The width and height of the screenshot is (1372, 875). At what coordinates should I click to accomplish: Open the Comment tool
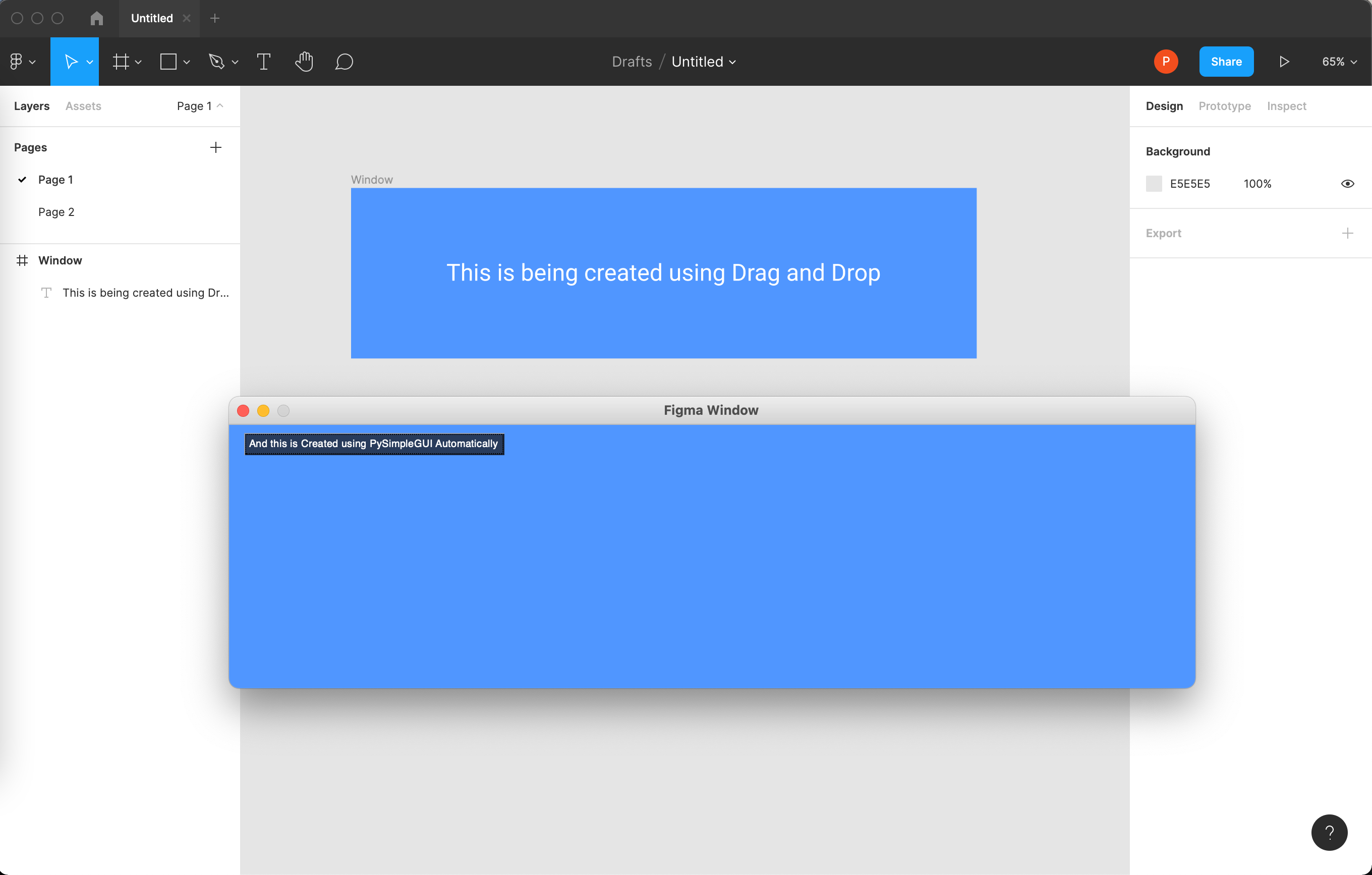344,61
